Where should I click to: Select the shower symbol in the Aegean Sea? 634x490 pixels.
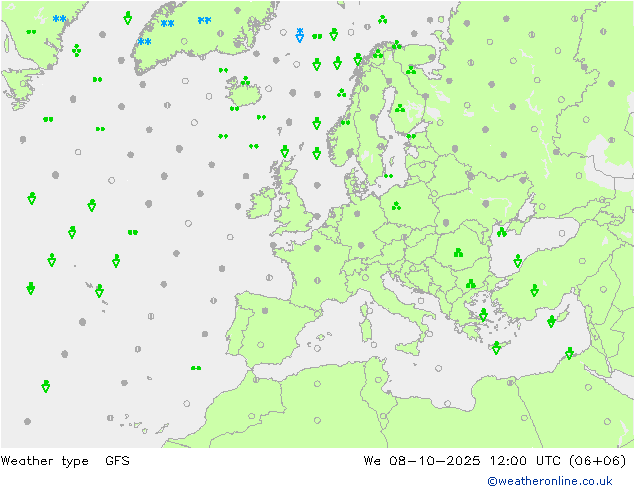click(x=483, y=315)
